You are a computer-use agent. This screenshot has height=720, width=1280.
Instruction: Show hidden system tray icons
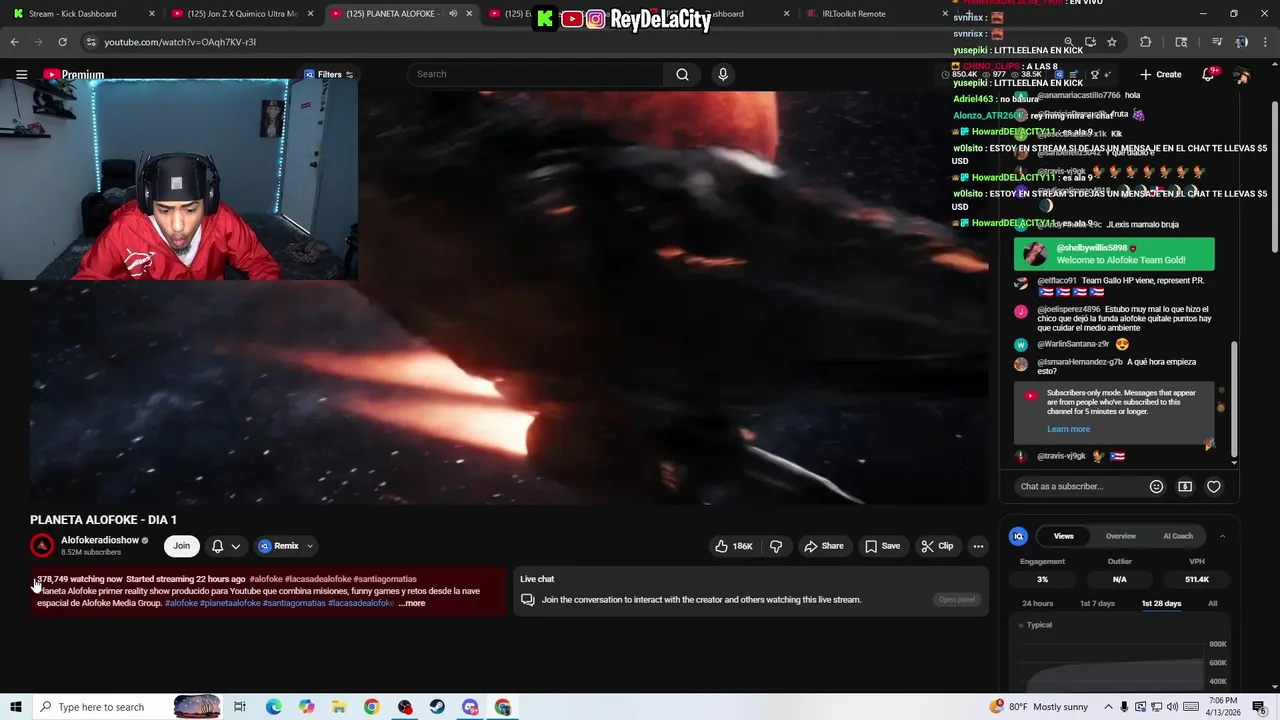pos(1107,707)
